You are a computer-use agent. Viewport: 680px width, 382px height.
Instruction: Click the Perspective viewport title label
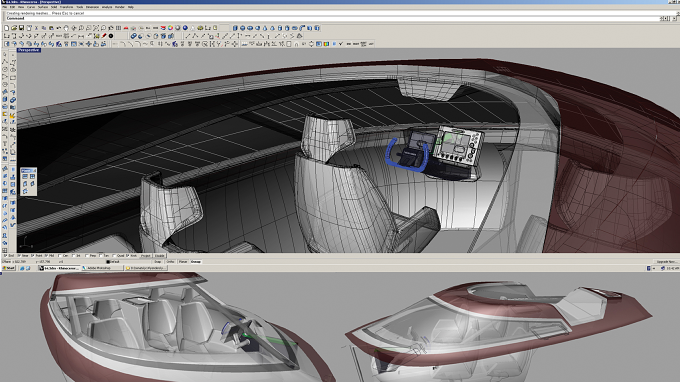[29, 50]
